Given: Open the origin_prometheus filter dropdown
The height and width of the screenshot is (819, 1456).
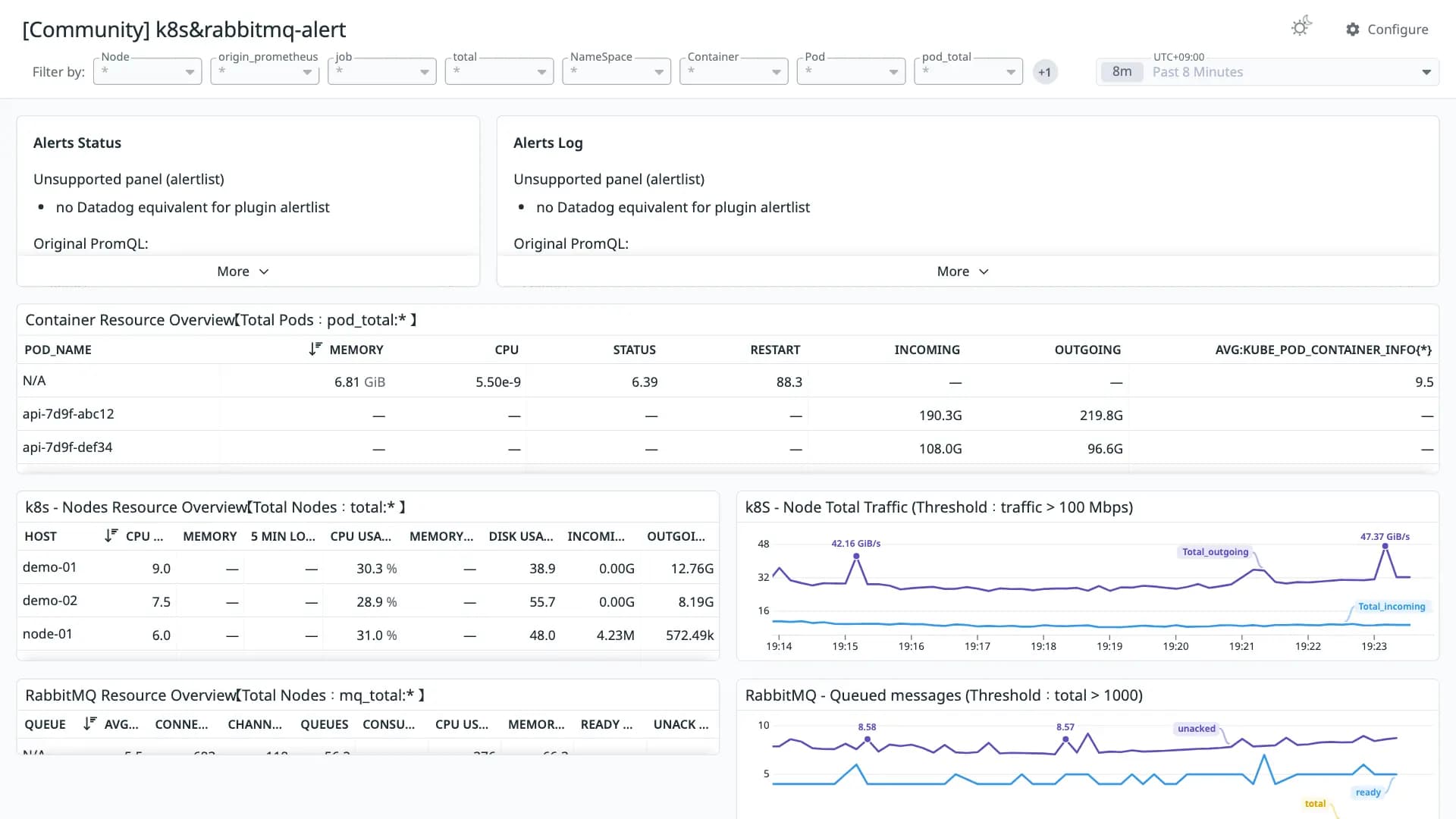Looking at the screenshot, I should pyautogui.click(x=265, y=71).
